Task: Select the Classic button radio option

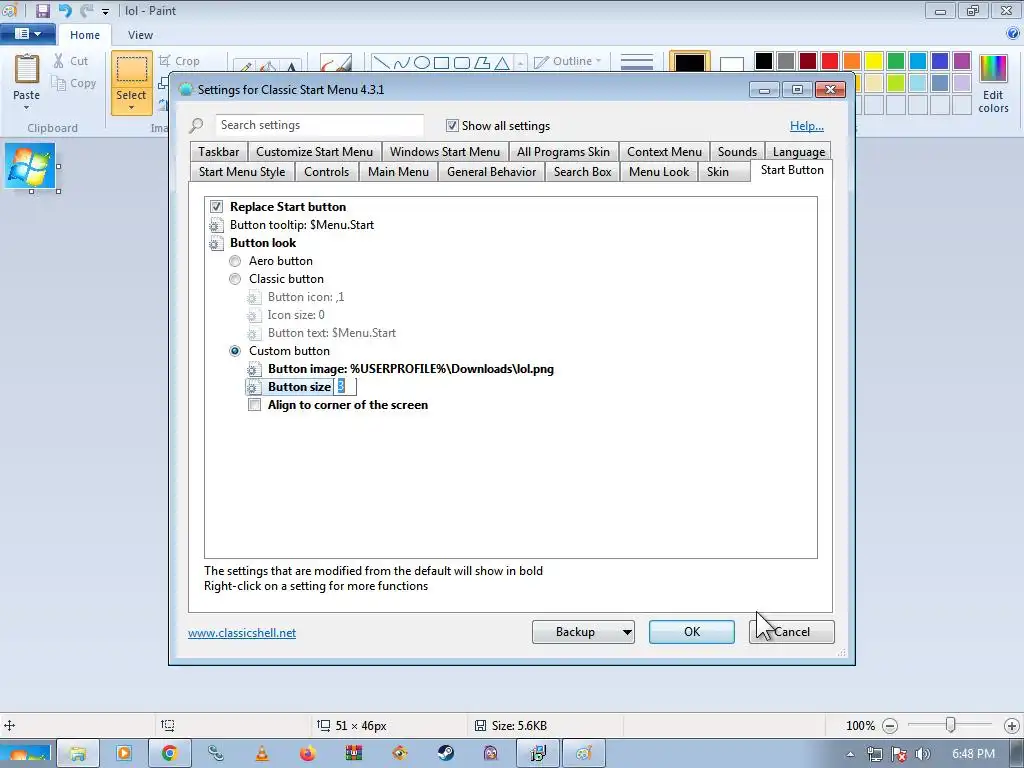Action: (x=235, y=279)
